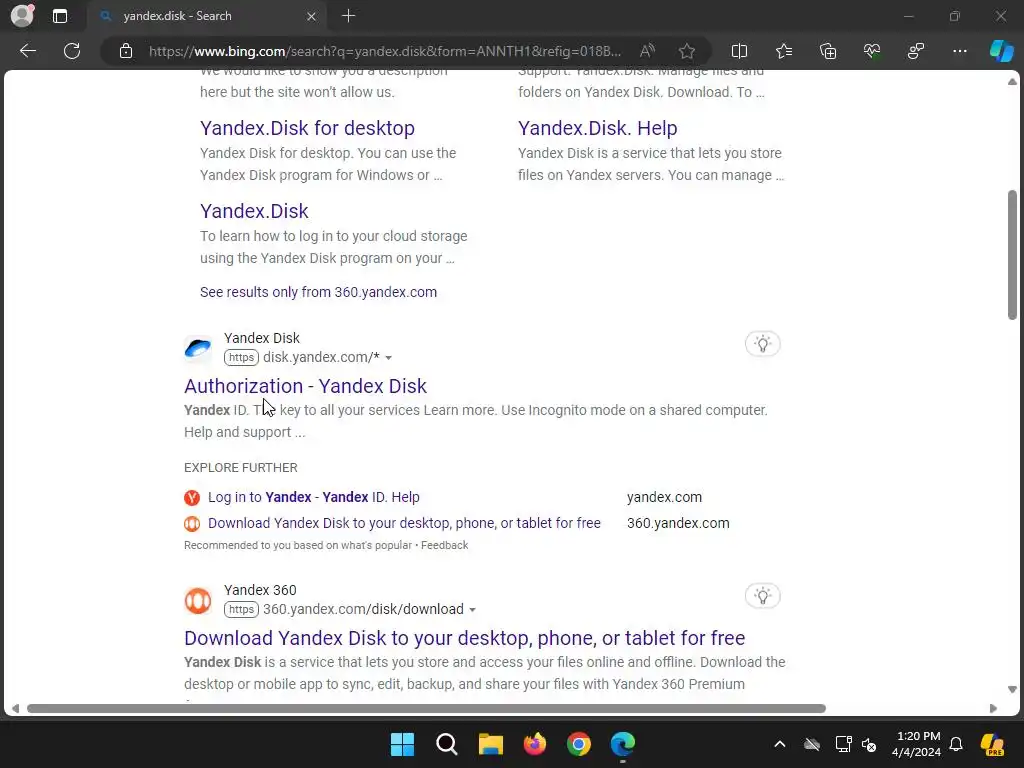Click the Bing address bar URL
1024x768 pixels.
click(385, 51)
